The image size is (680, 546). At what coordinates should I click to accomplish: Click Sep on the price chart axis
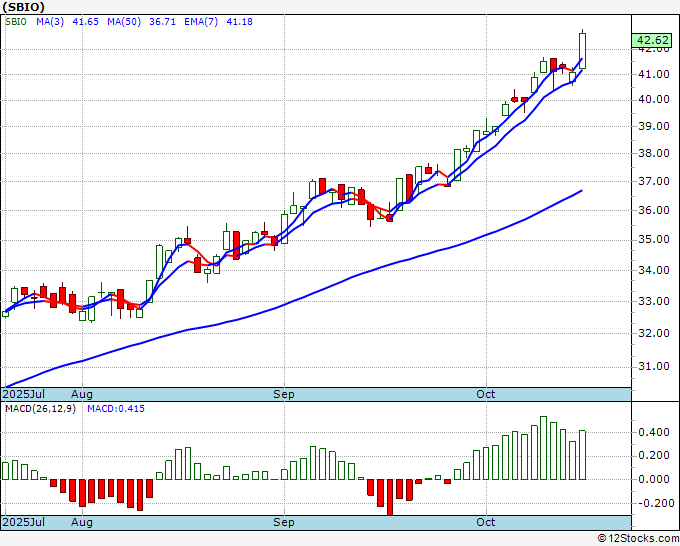click(284, 394)
